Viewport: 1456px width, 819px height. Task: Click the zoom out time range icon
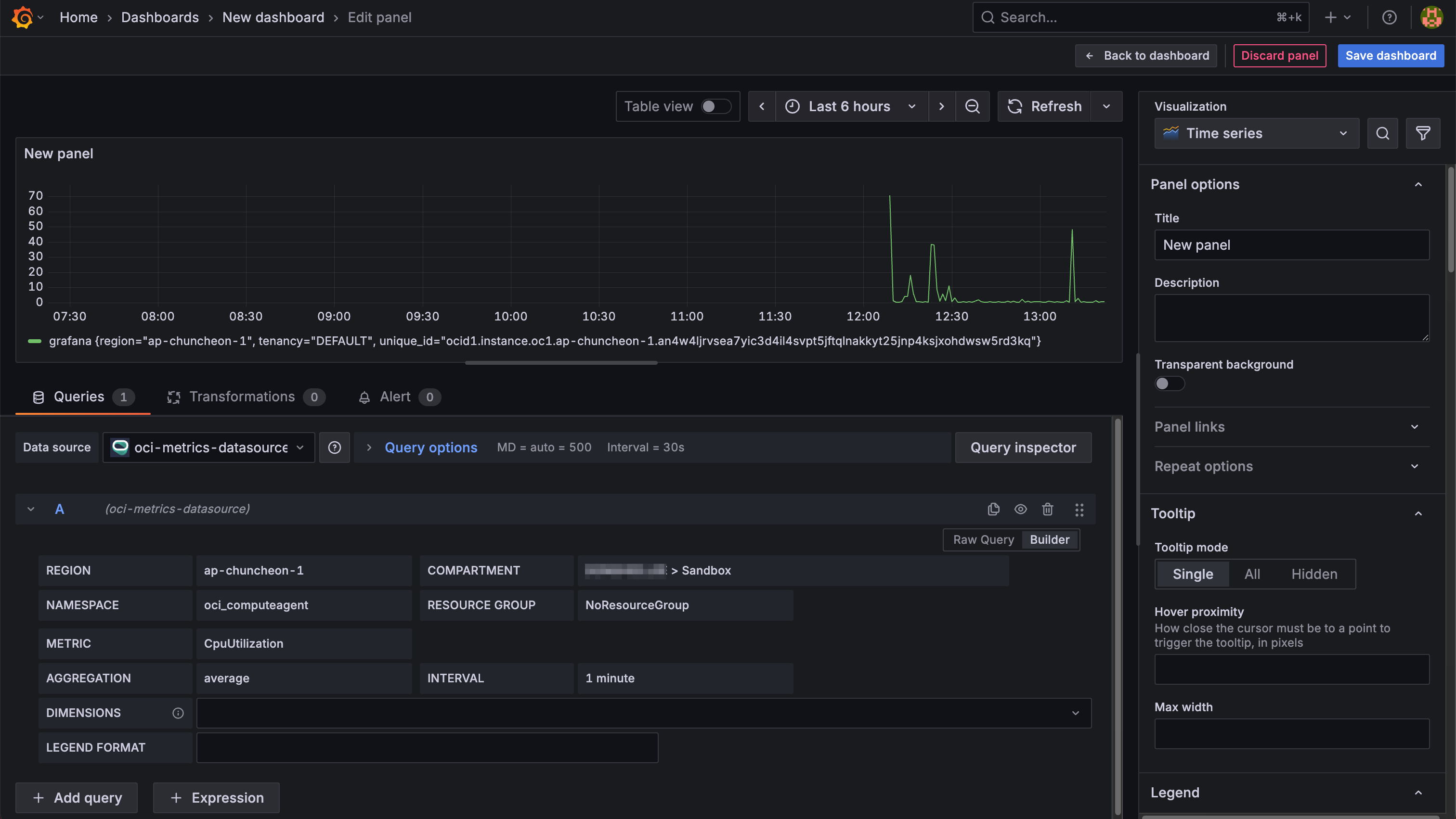pyautogui.click(x=972, y=106)
